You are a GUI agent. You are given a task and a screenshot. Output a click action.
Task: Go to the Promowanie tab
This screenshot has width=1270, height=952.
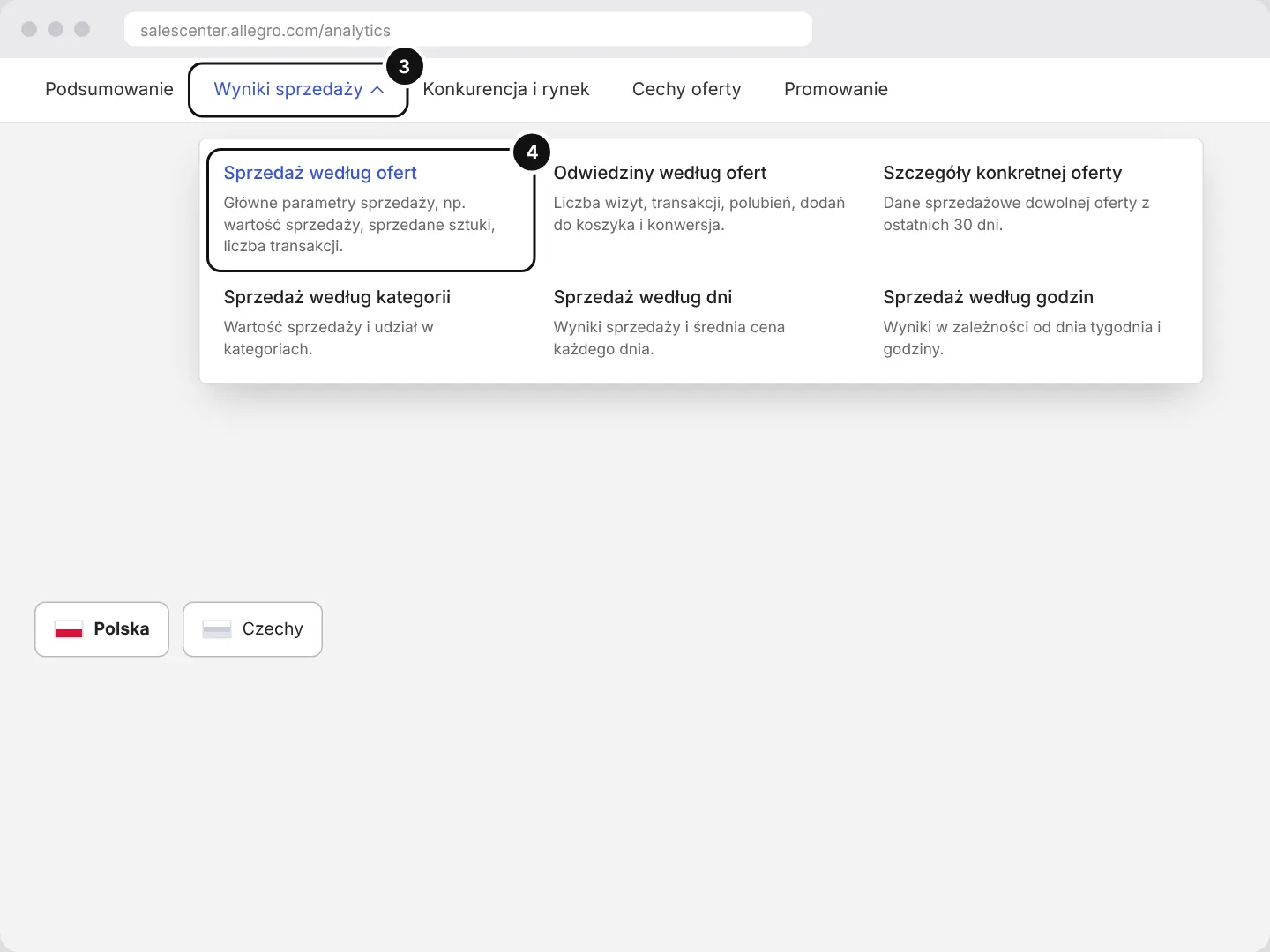click(x=836, y=89)
